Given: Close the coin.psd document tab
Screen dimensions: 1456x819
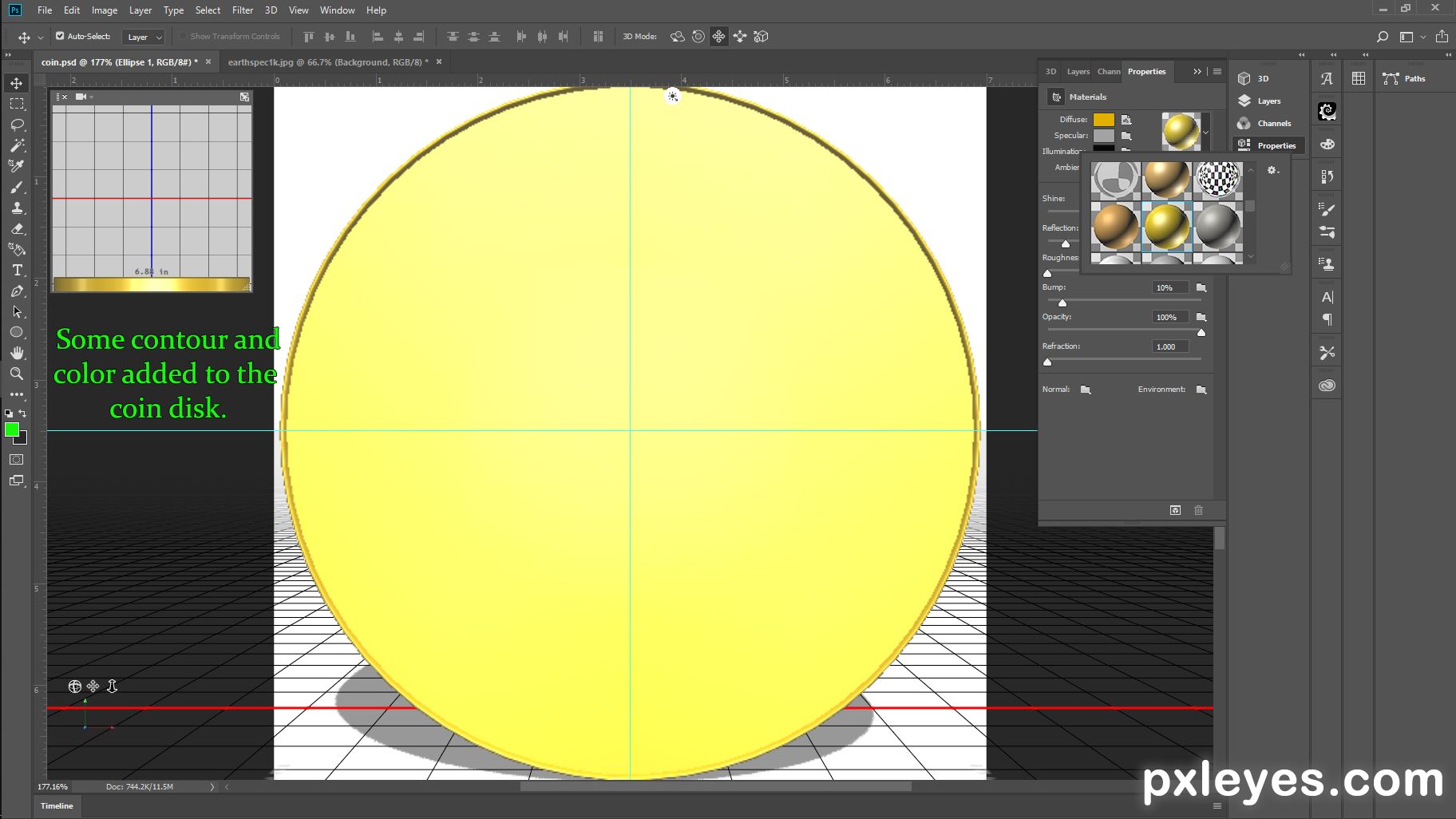Looking at the screenshot, I should 208,61.
